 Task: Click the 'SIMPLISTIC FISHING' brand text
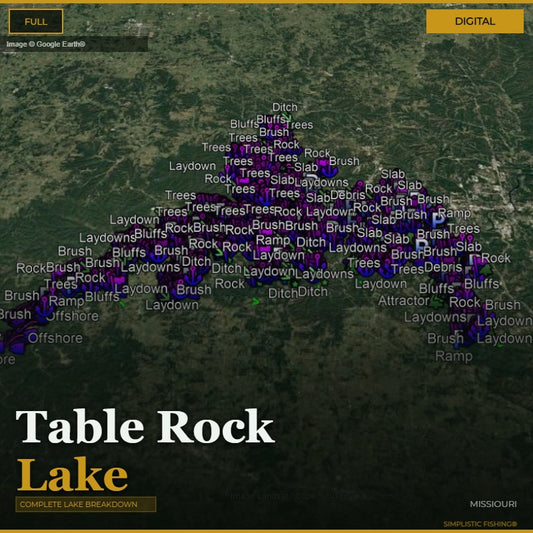480,524
